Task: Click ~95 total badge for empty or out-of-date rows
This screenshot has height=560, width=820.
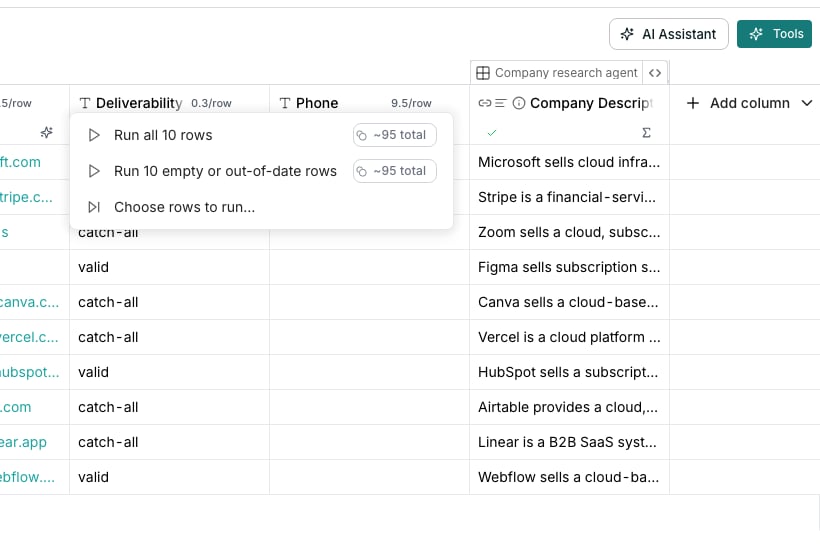Action: [395, 171]
